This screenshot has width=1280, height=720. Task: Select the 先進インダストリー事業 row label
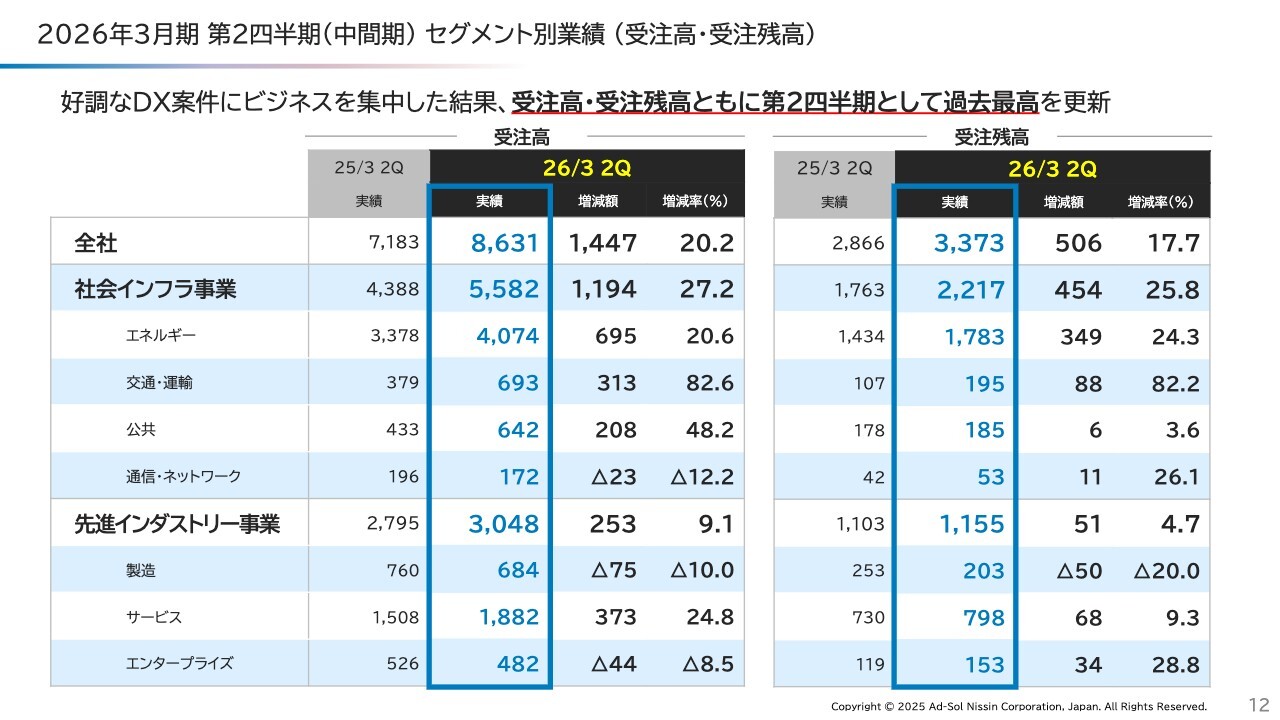[x=176, y=524]
